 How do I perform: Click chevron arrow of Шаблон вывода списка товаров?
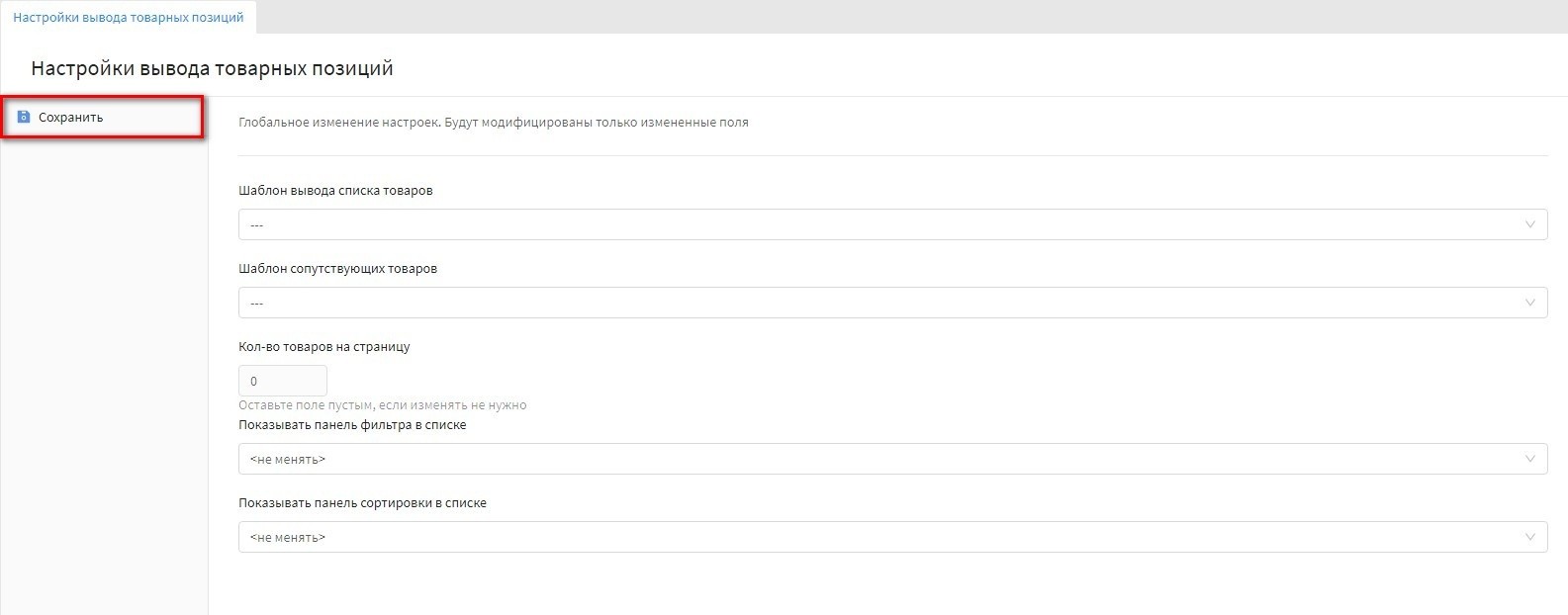(x=1530, y=224)
